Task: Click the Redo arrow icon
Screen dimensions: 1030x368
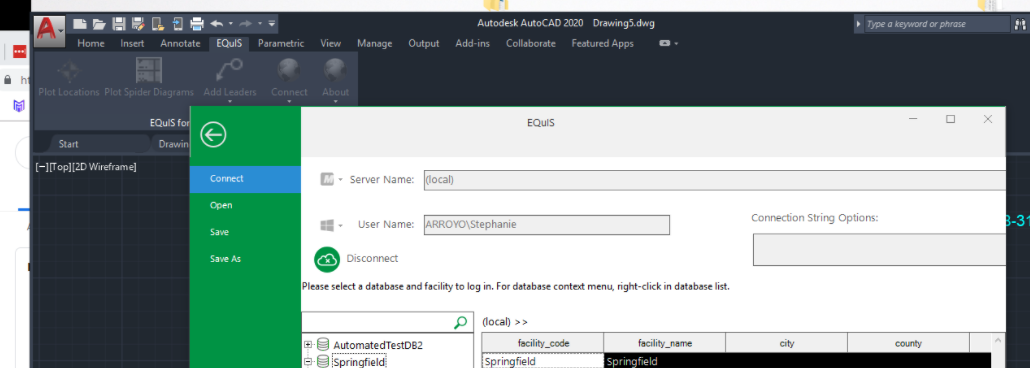Action: point(245,24)
